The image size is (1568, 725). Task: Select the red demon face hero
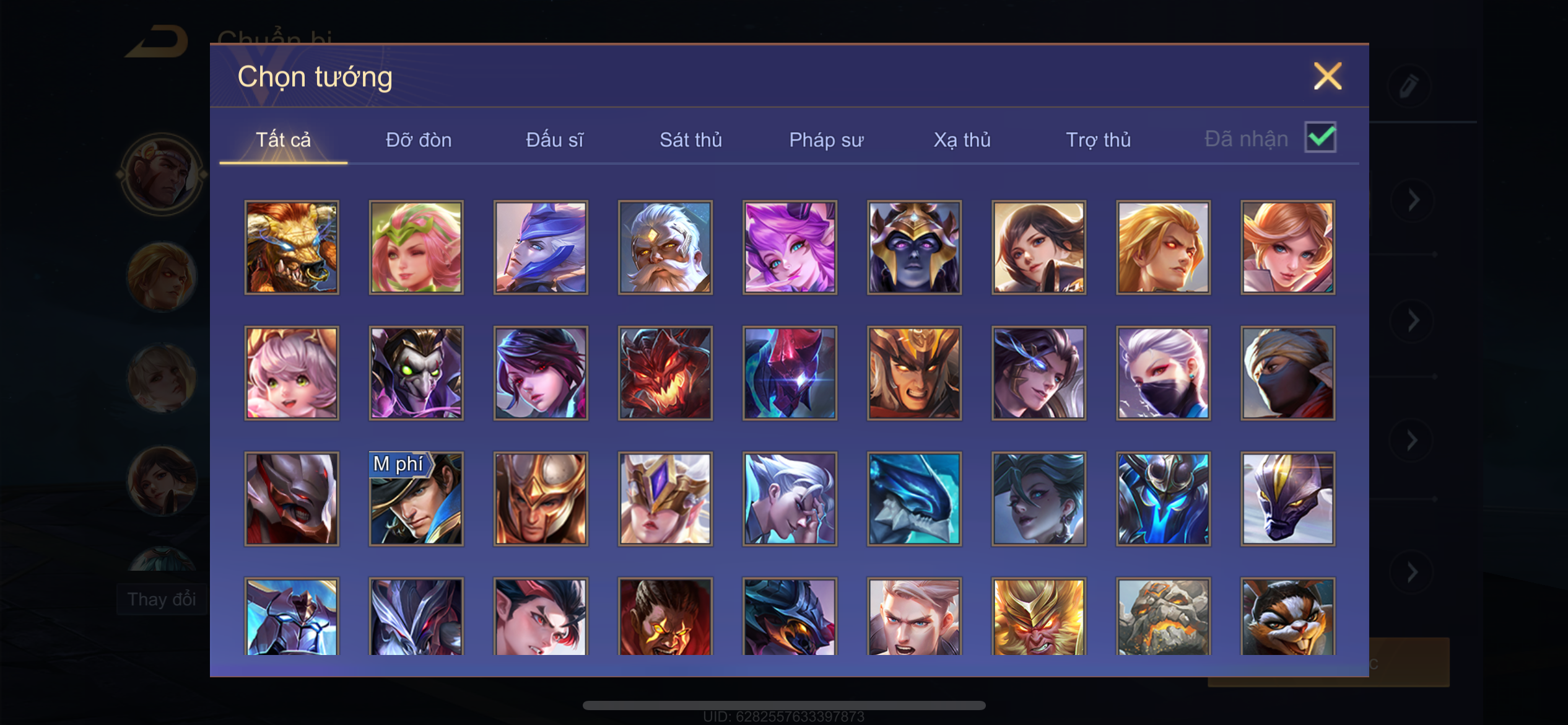point(665,373)
